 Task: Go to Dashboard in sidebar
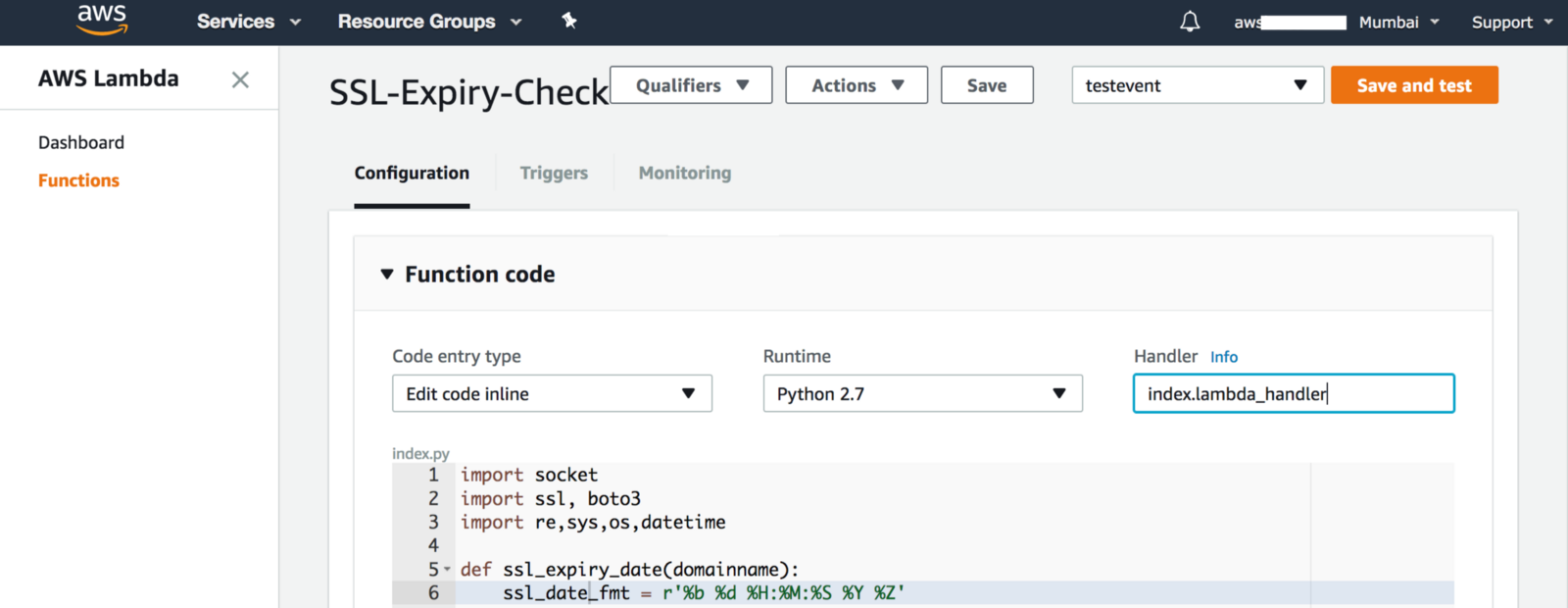pos(81,142)
